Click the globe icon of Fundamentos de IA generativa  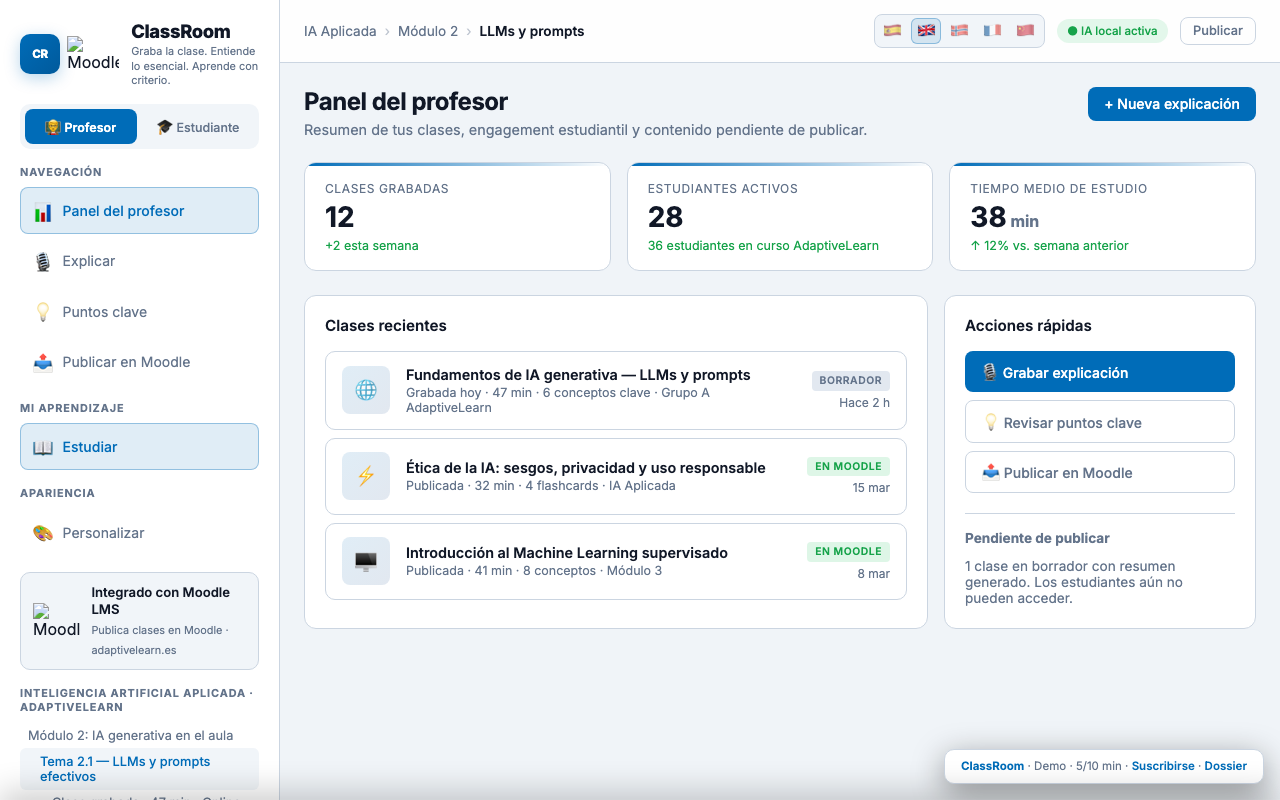coord(366,390)
